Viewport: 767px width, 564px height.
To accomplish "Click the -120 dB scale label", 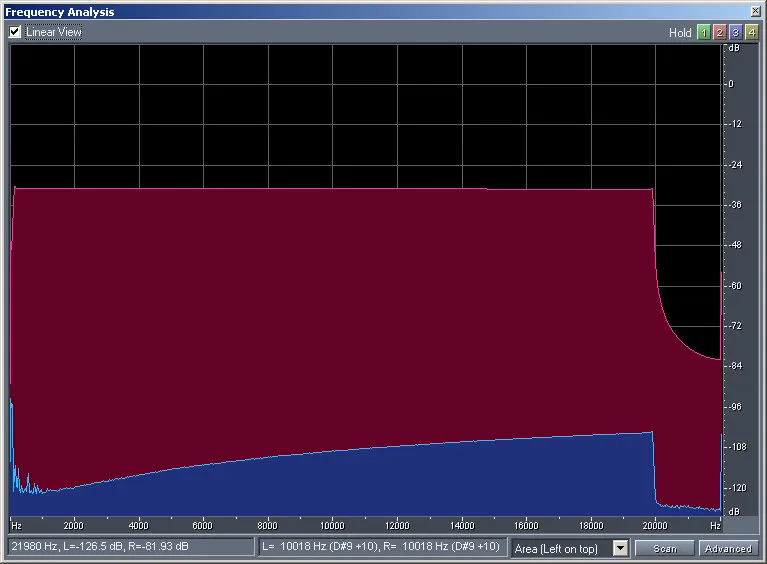I will point(738,488).
